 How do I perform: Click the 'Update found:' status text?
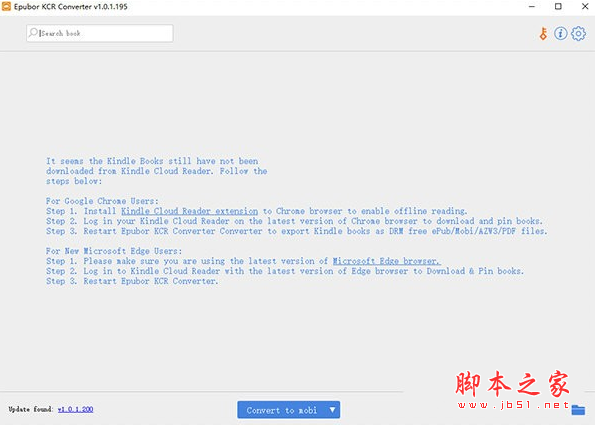pos(31,409)
